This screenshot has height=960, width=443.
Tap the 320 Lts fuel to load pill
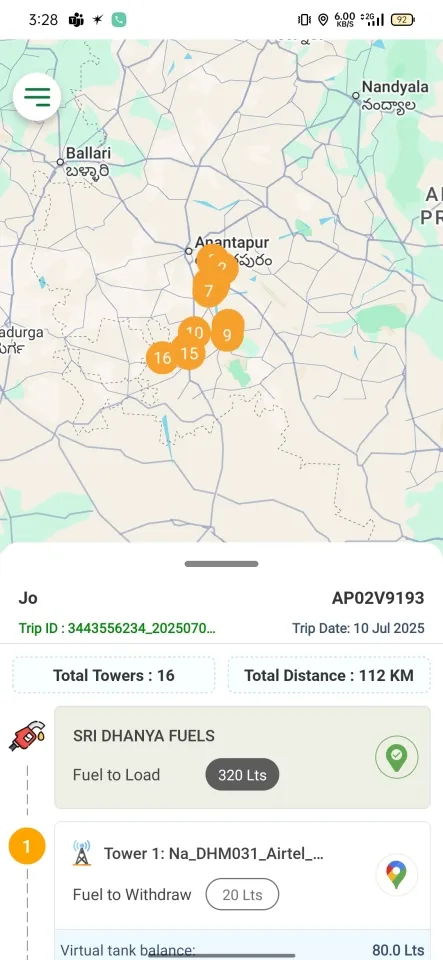click(x=242, y=774)
